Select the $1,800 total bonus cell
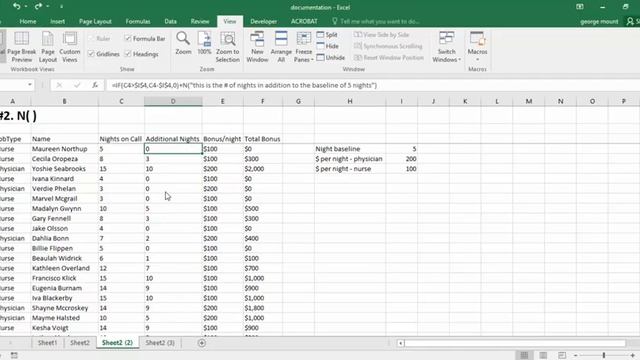The width and height of the screenshot is (640, 360). point(262,308)
